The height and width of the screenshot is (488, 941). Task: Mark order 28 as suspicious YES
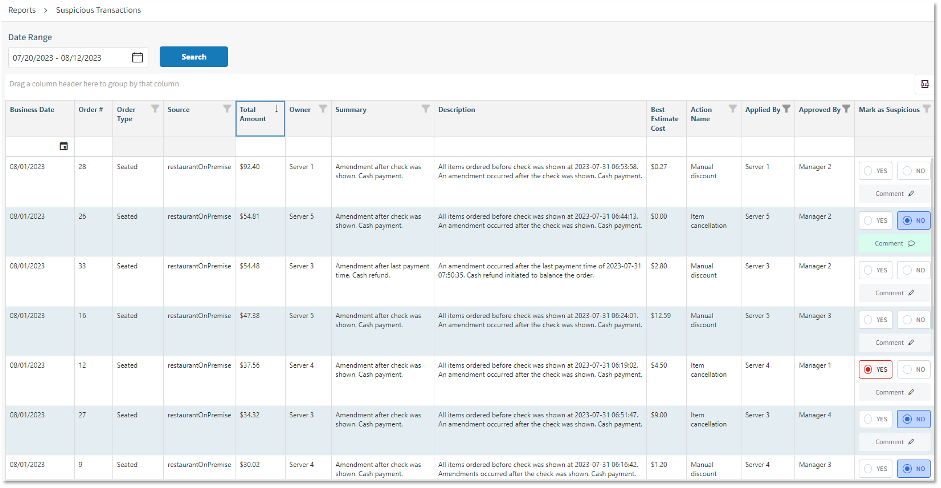pos(876,171)
